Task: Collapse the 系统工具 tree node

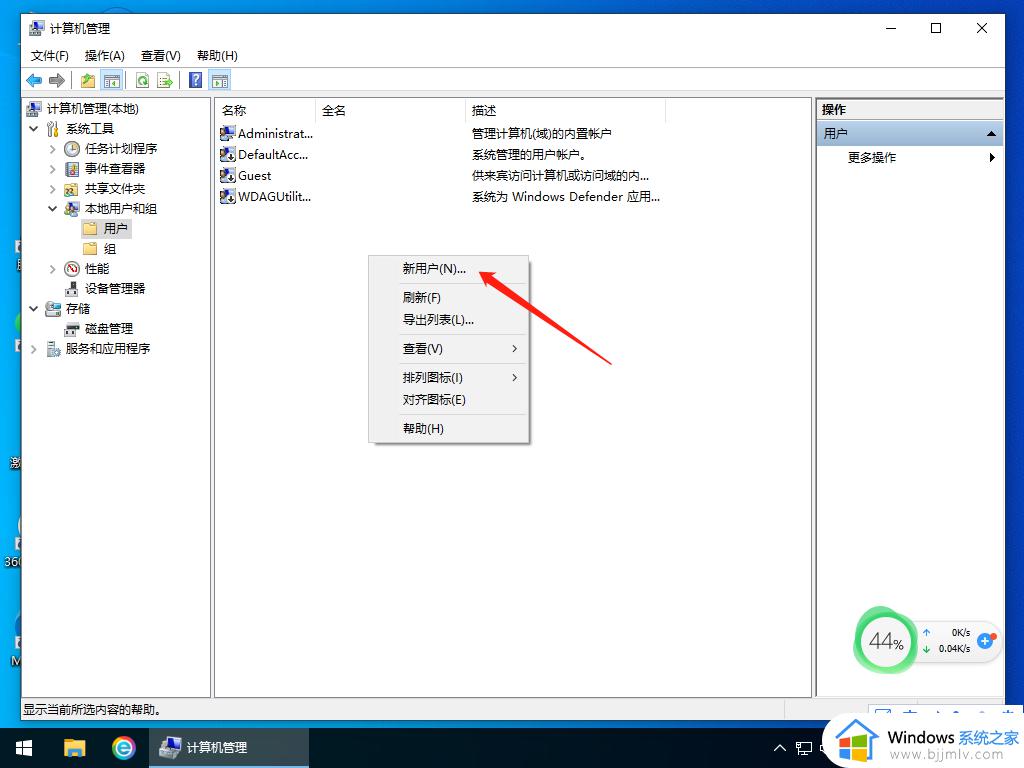Action: (x=34, y=129)
